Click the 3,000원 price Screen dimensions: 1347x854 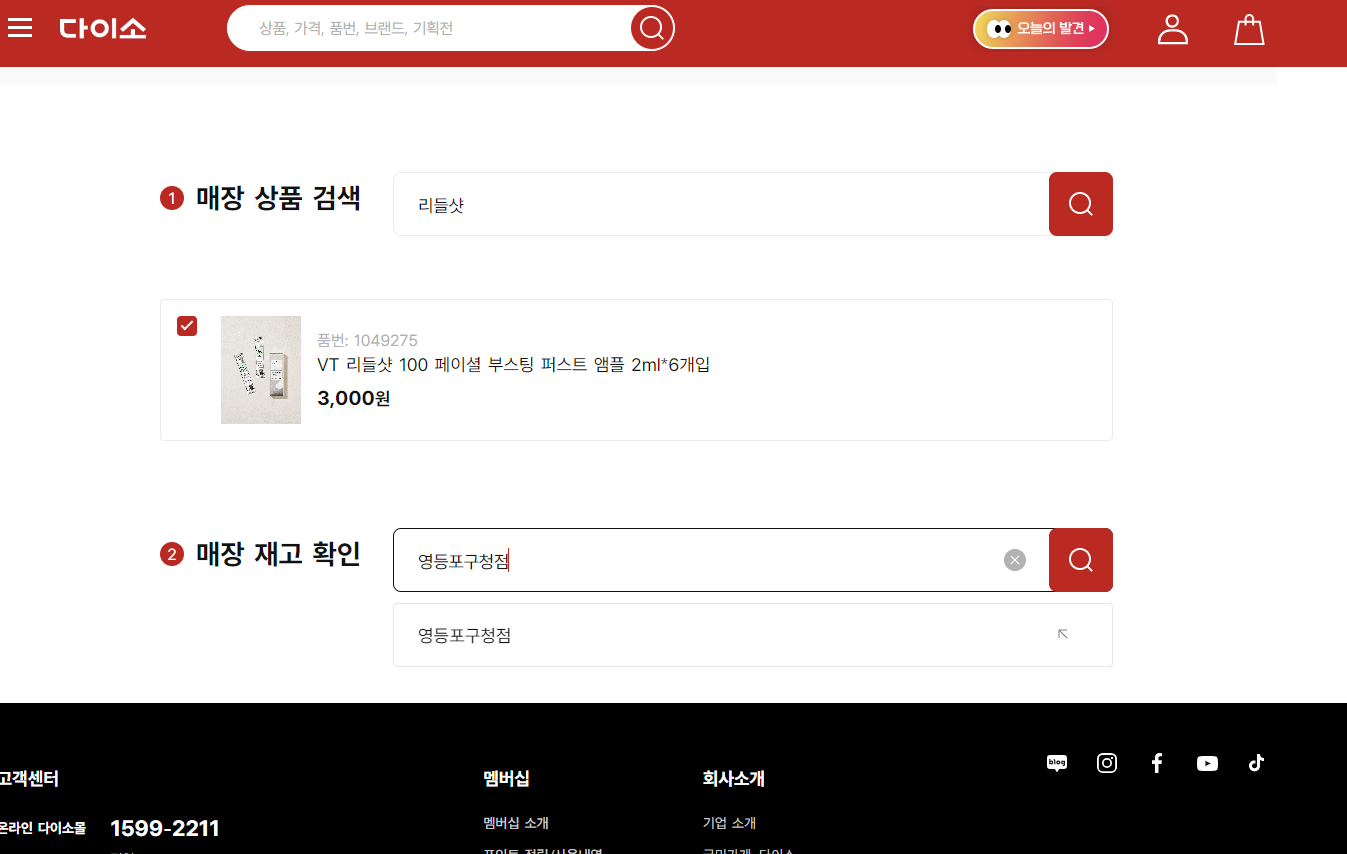354,399
